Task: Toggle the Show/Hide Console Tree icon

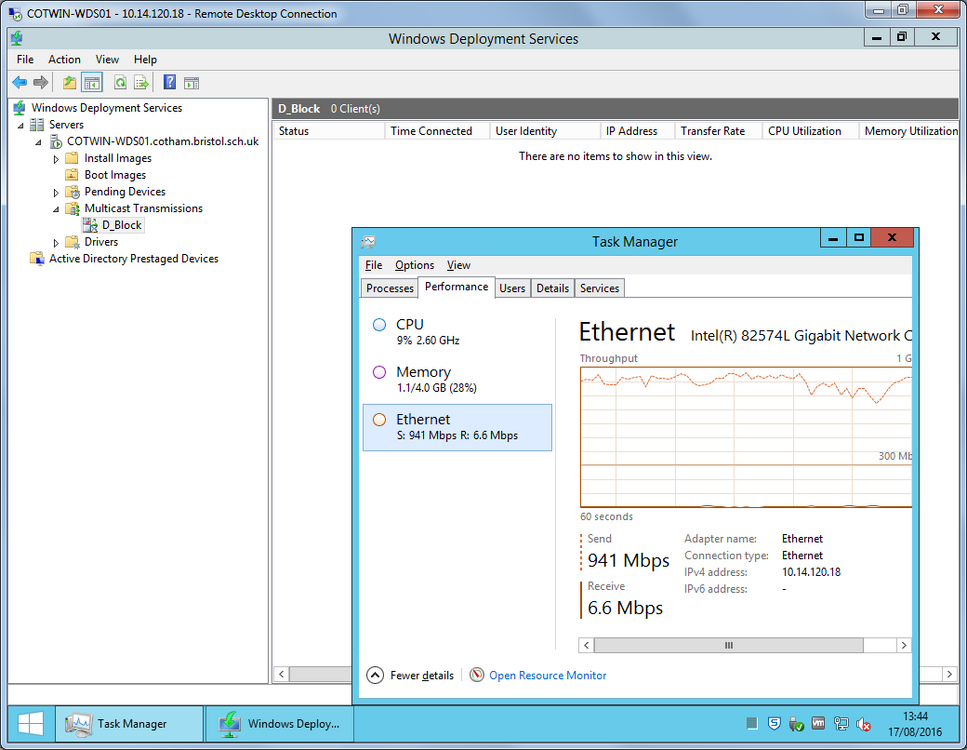Action: [92, 82]
